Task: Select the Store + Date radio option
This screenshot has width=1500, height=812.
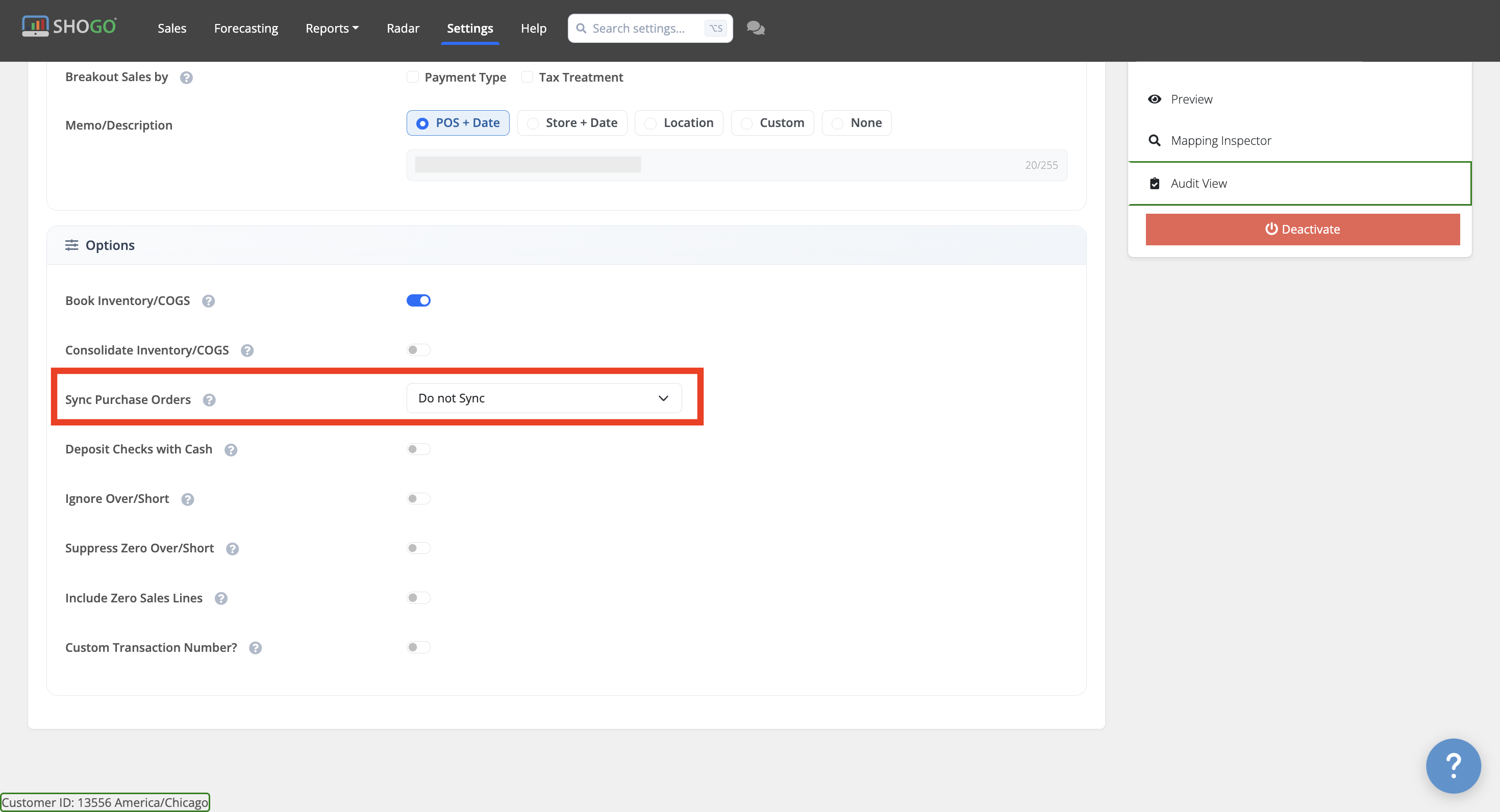Action: [x=572, y=123]
